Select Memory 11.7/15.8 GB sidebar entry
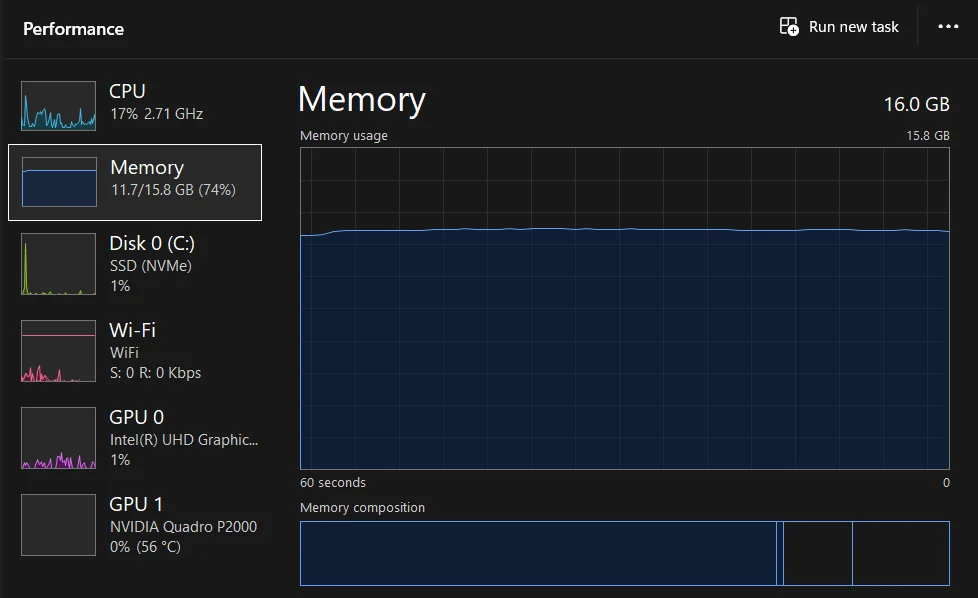Screen dimensions: 978x598 pos(172,178)
